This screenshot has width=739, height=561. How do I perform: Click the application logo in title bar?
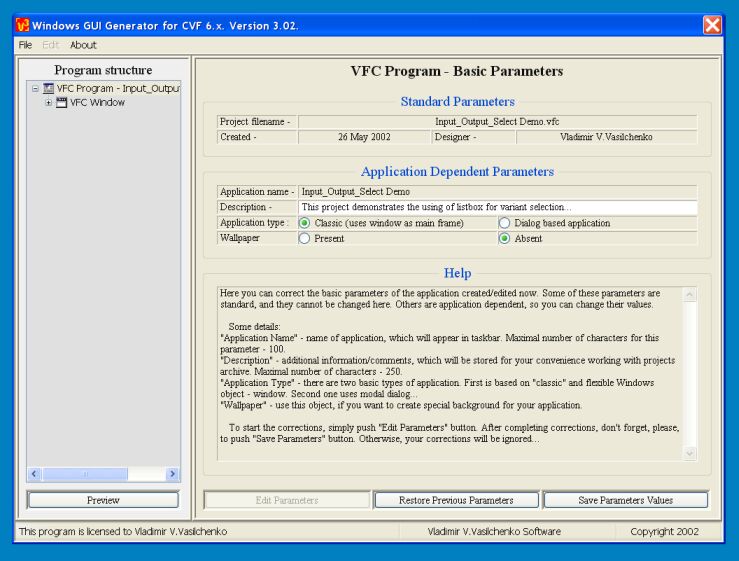tap(22, 25)
